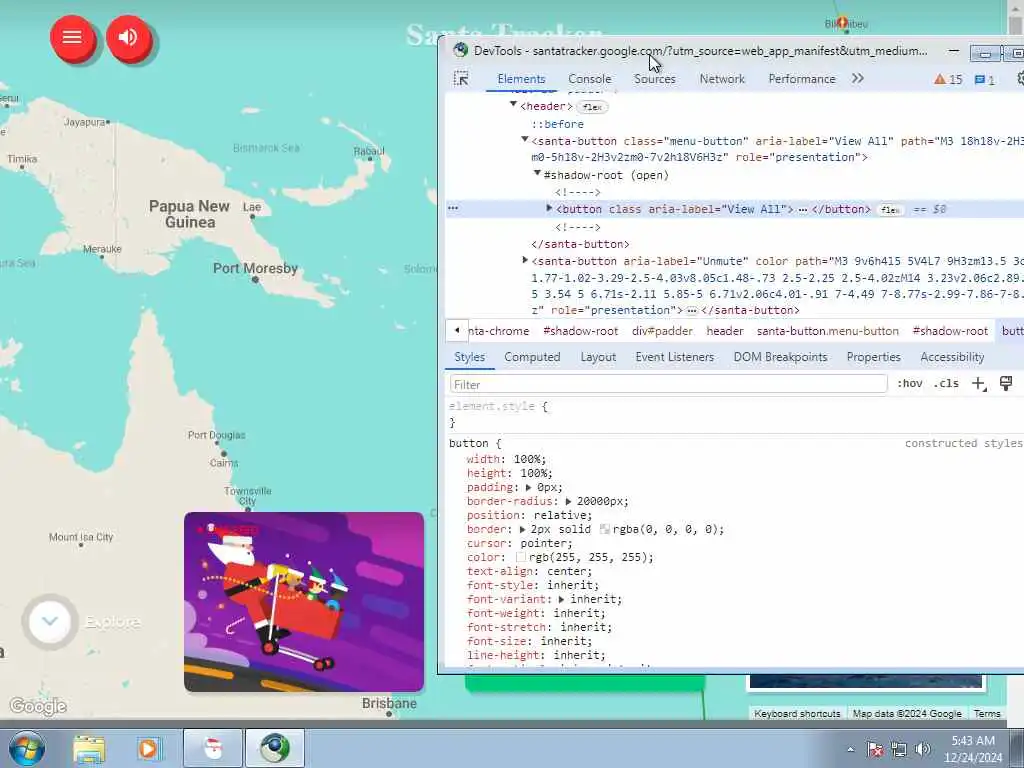Click the Google logo on map
This screenshot has width=1024, height=768.
[x=38, y=706]
